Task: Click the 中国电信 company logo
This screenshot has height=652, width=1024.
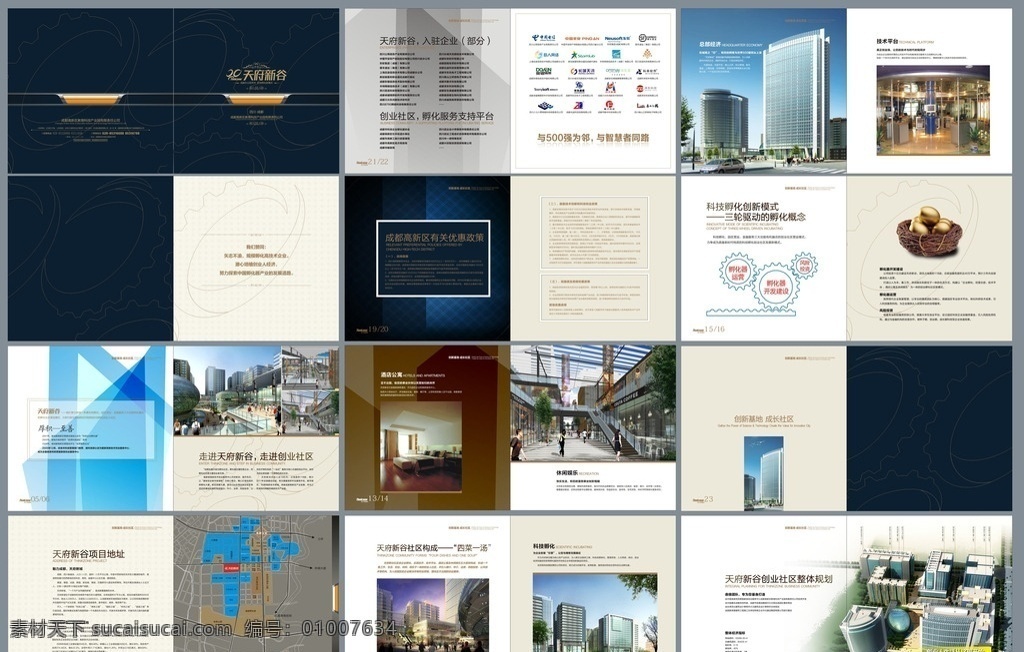Action: (x=543, y=39)
